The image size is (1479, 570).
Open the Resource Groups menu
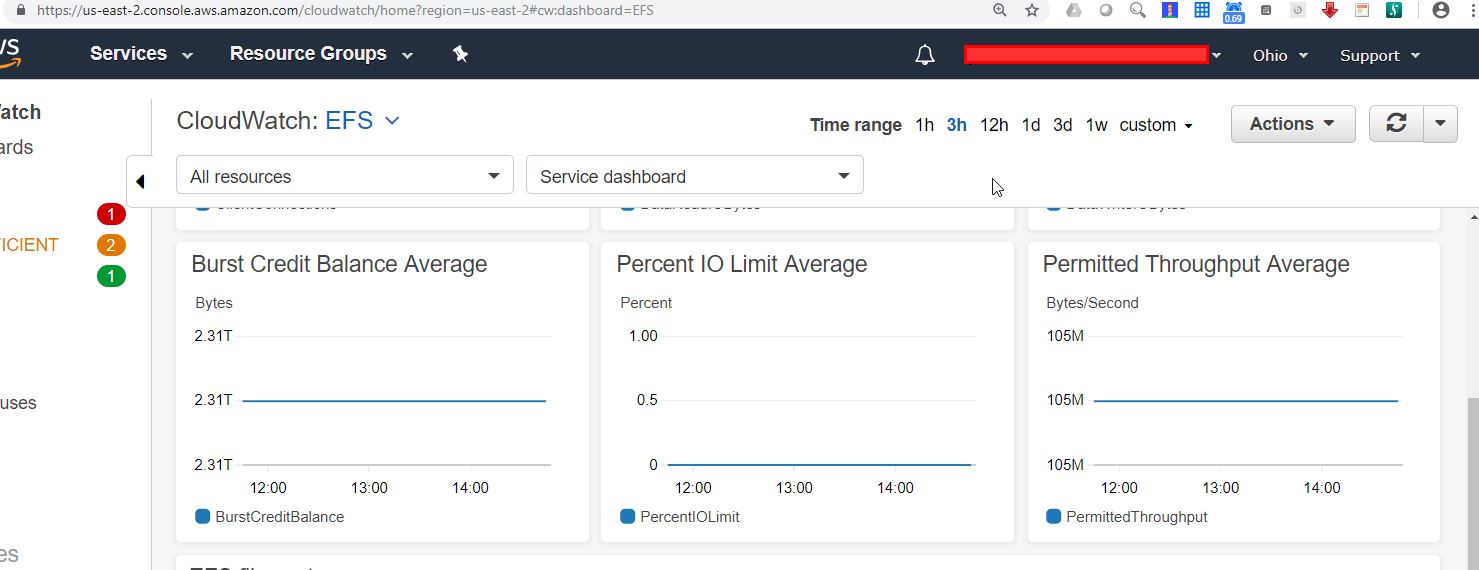pos(321,54)
